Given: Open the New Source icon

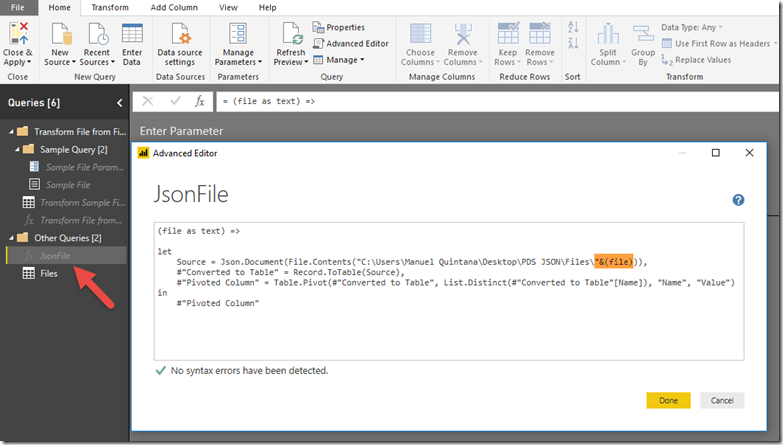Looking at the screenshot, I should pos(61,34).
